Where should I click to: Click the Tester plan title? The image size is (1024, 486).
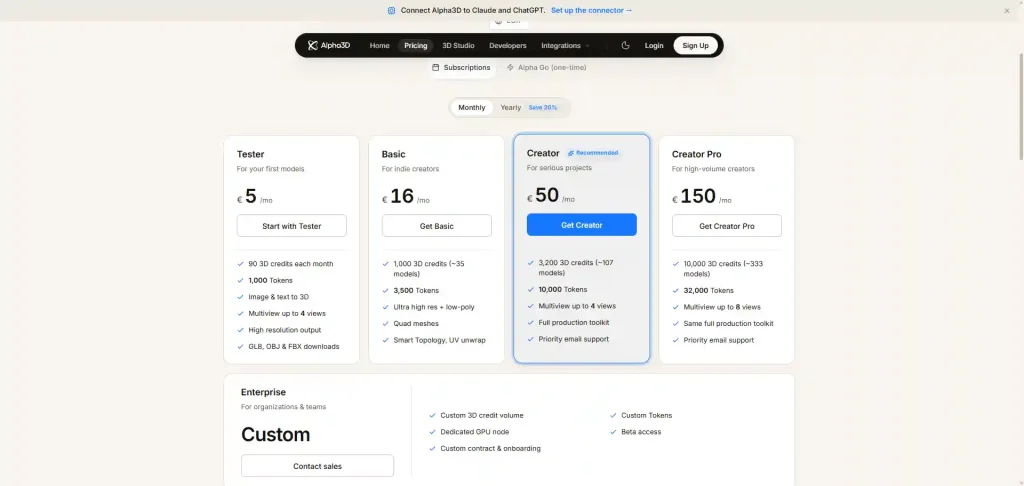click(x=251, y=154)
